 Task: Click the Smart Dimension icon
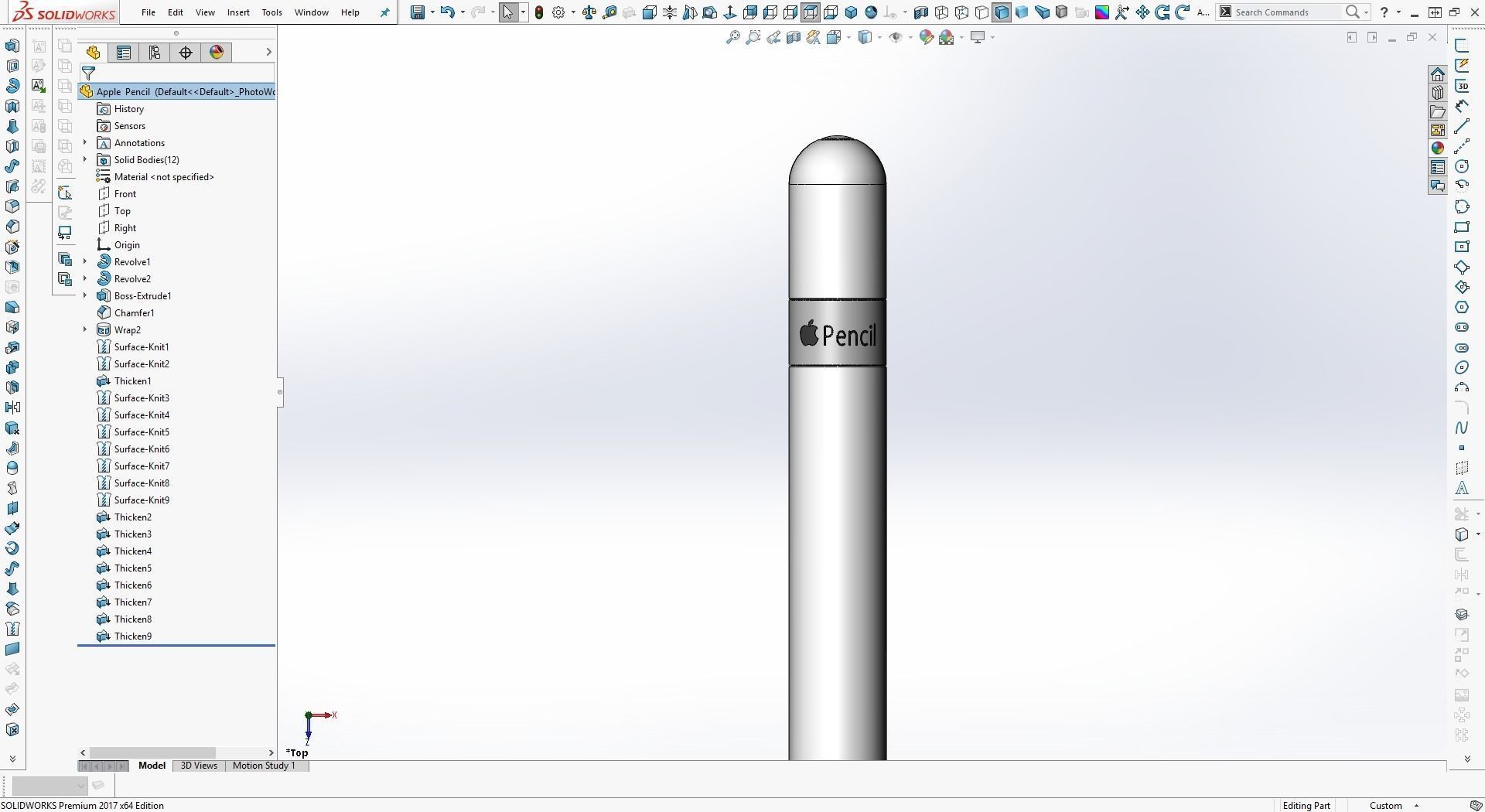point(1462,106)
